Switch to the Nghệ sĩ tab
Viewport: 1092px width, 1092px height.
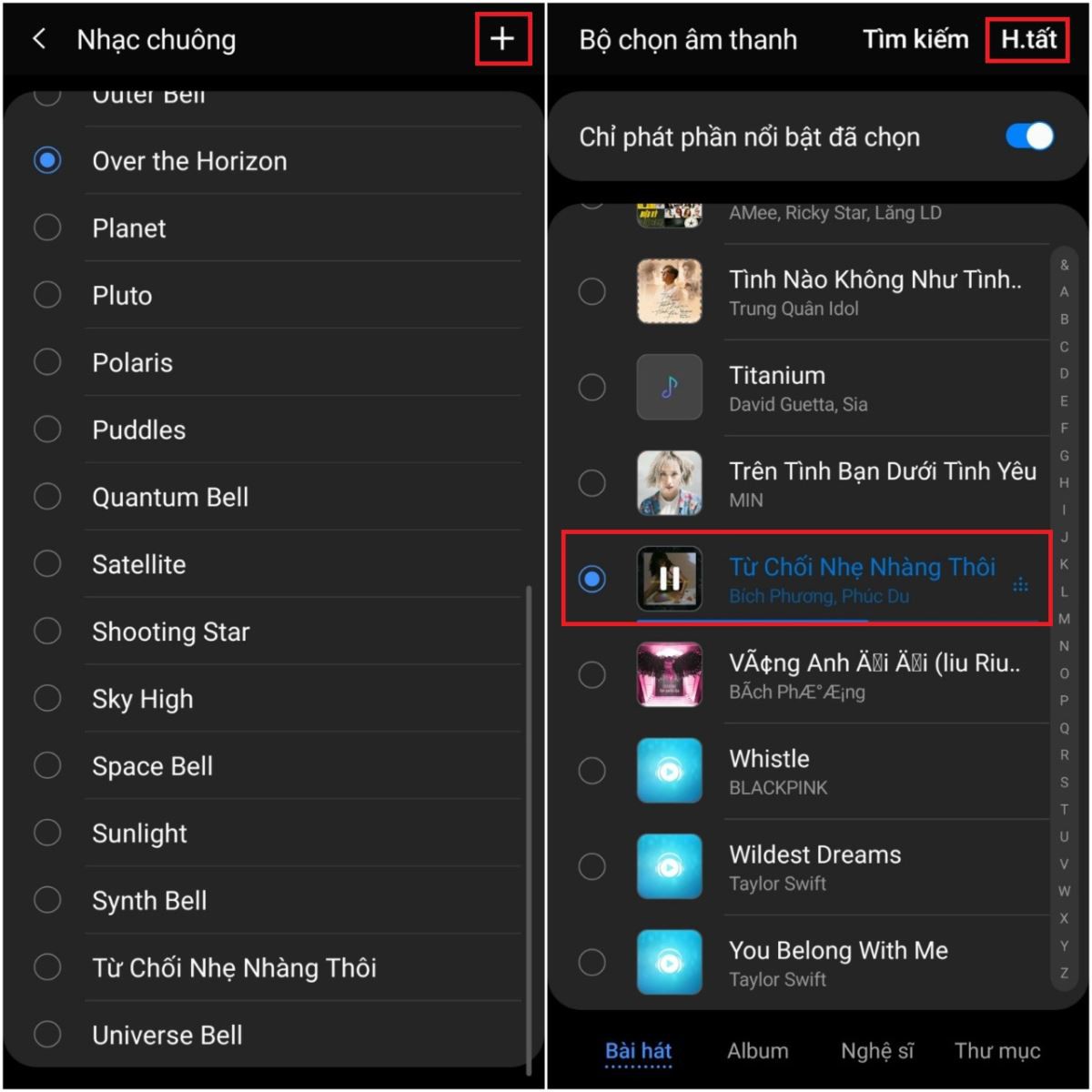(877, 1051)
